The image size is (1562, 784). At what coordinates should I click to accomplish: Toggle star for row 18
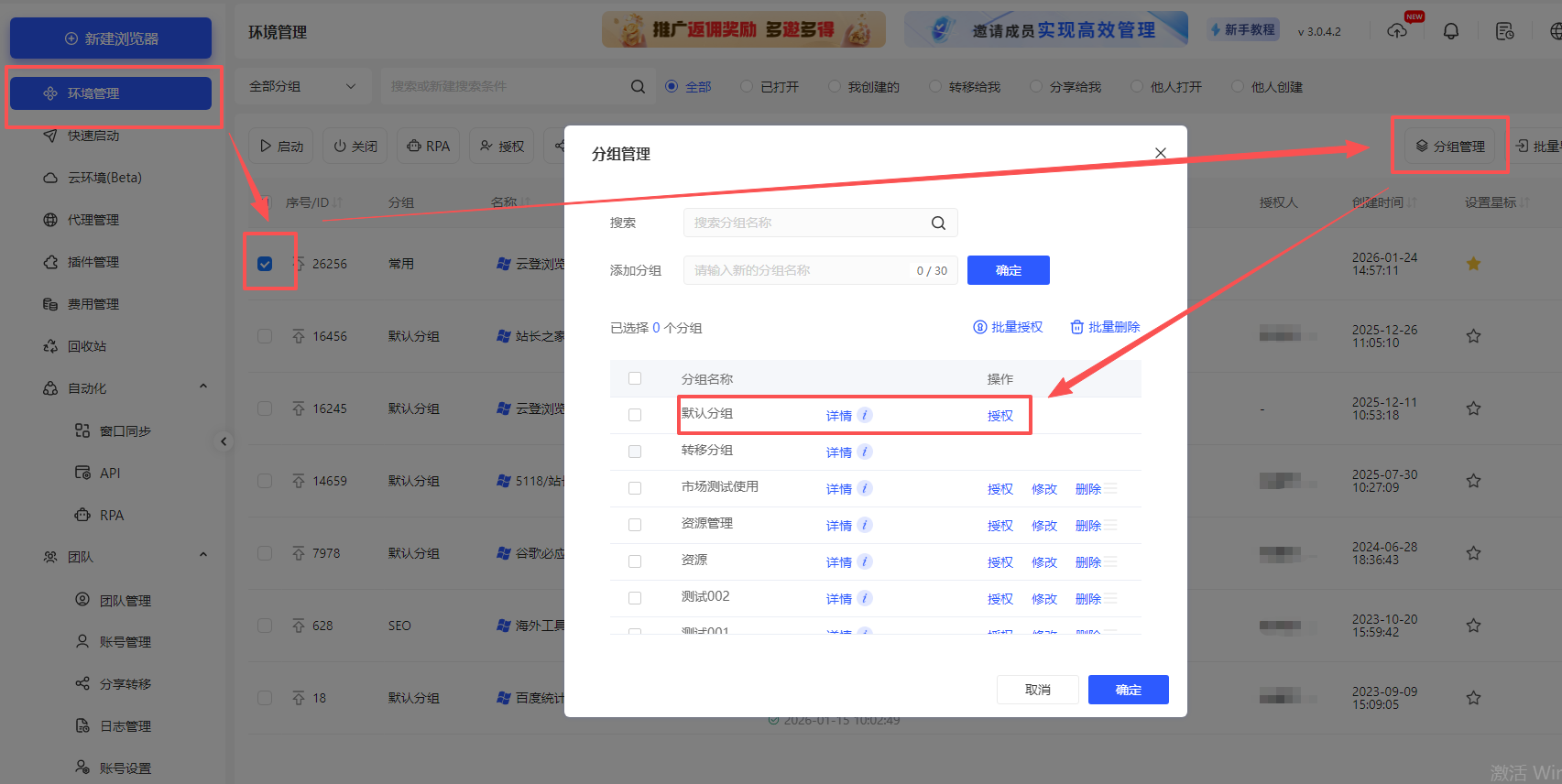1473,698
